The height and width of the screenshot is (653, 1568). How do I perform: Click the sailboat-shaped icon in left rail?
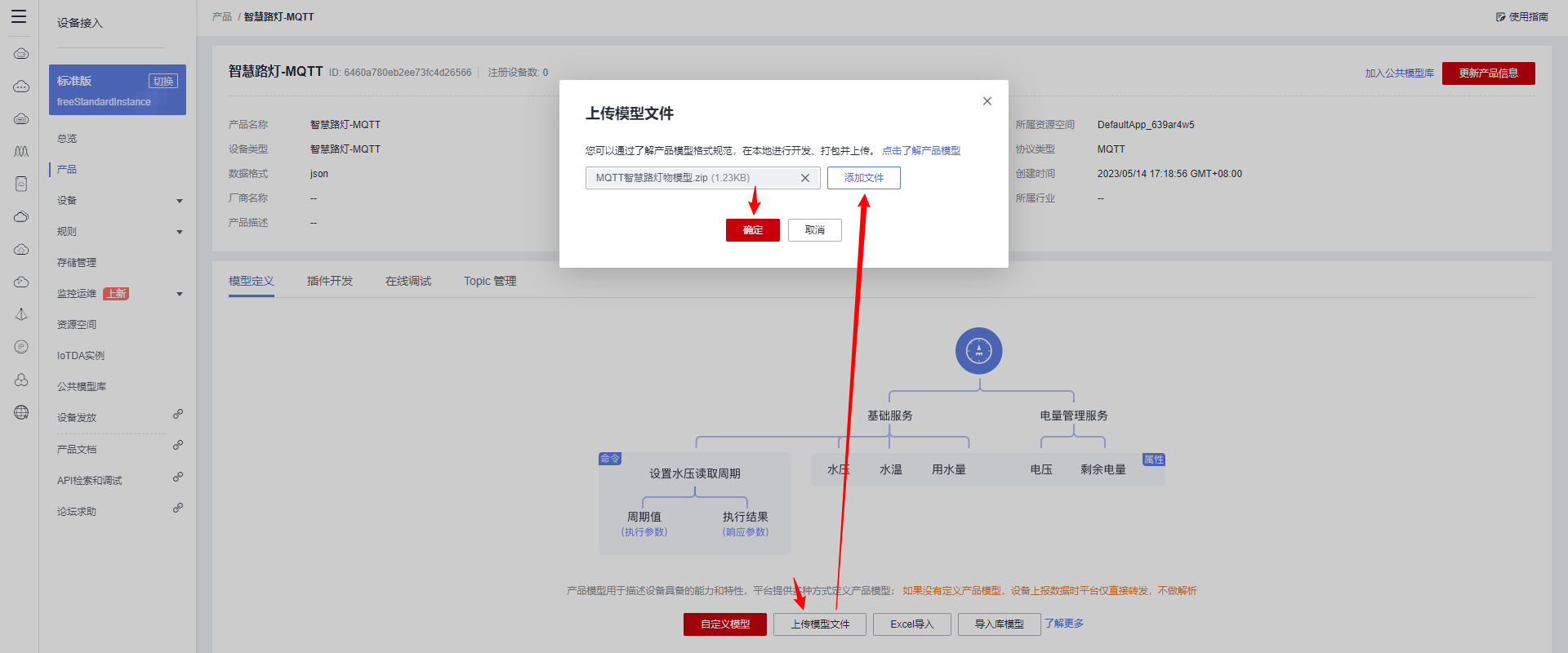click(x=21, y=314)
